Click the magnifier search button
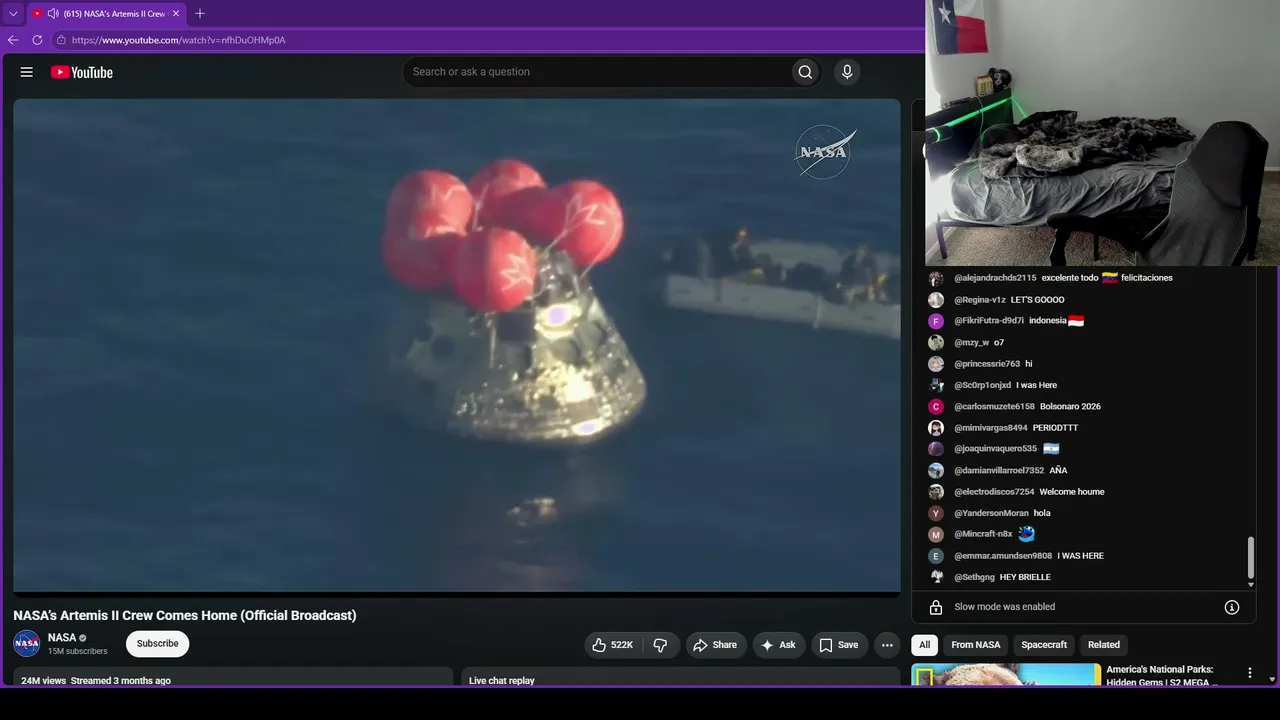Viewport: 1280px width, 720px height. (x=805, y=72)
